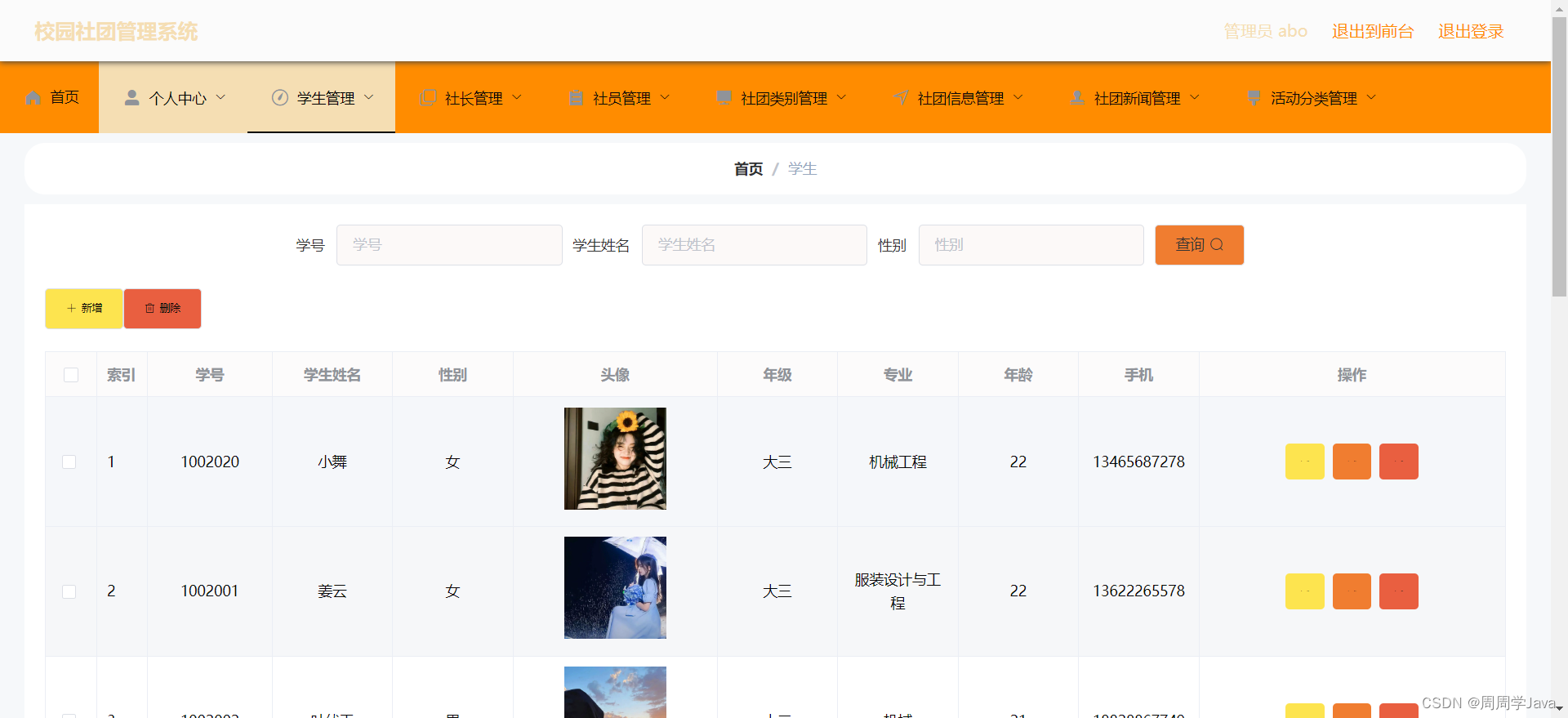Click 首页 in the breadcrumb

coord(748,169)
